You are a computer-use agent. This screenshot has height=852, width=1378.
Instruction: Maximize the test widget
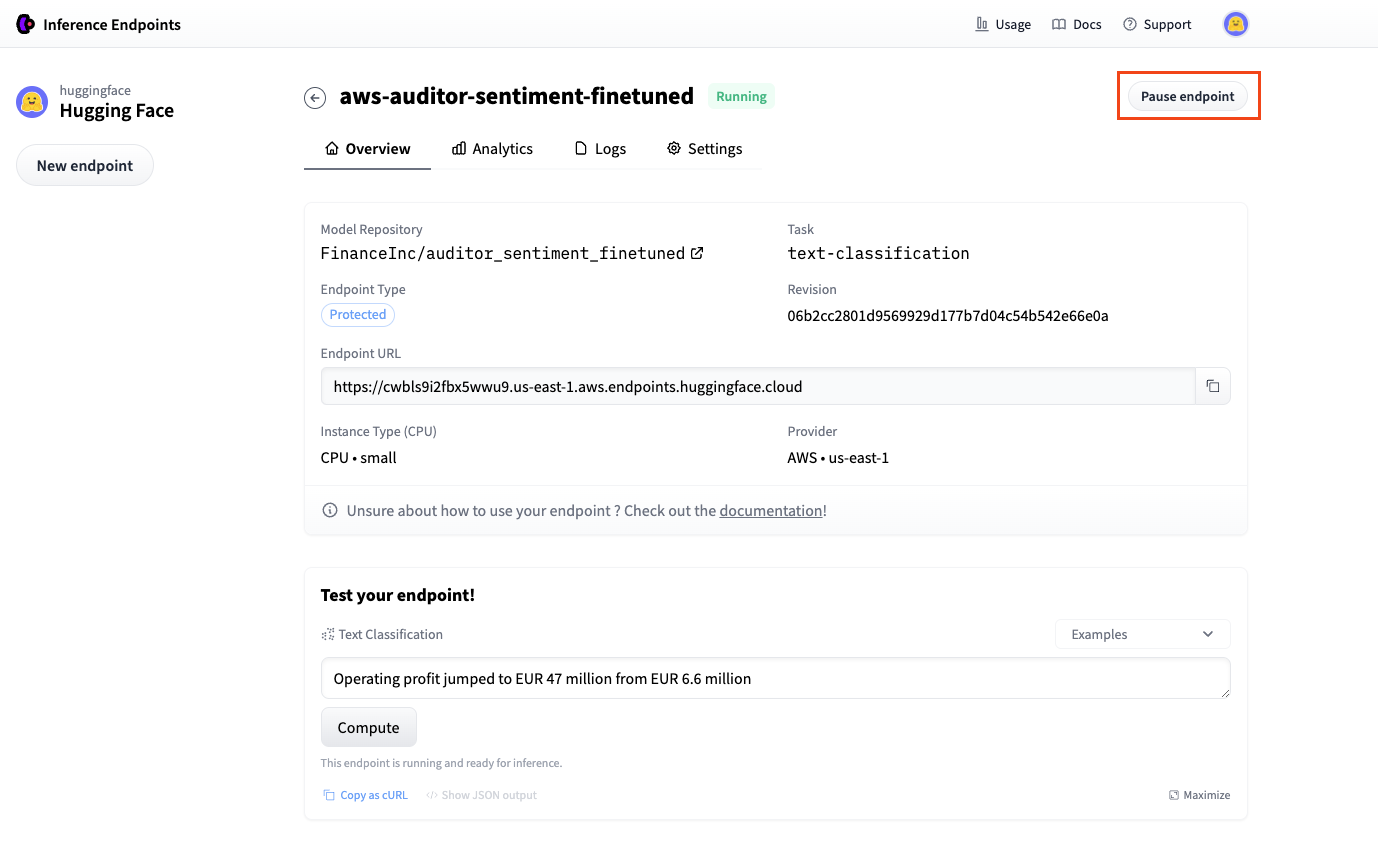tap(1199, 796)
